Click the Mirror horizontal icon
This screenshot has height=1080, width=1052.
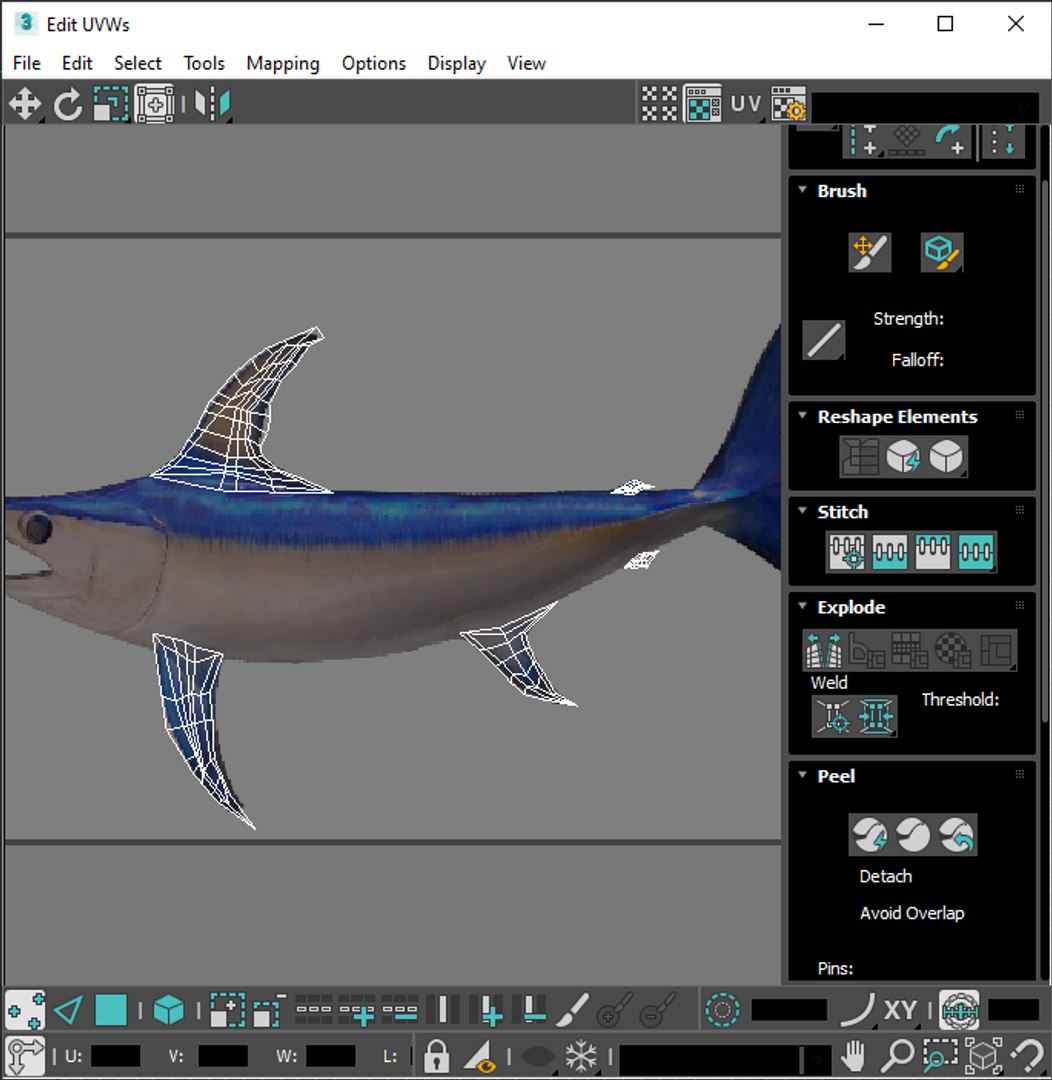(213, 104)
